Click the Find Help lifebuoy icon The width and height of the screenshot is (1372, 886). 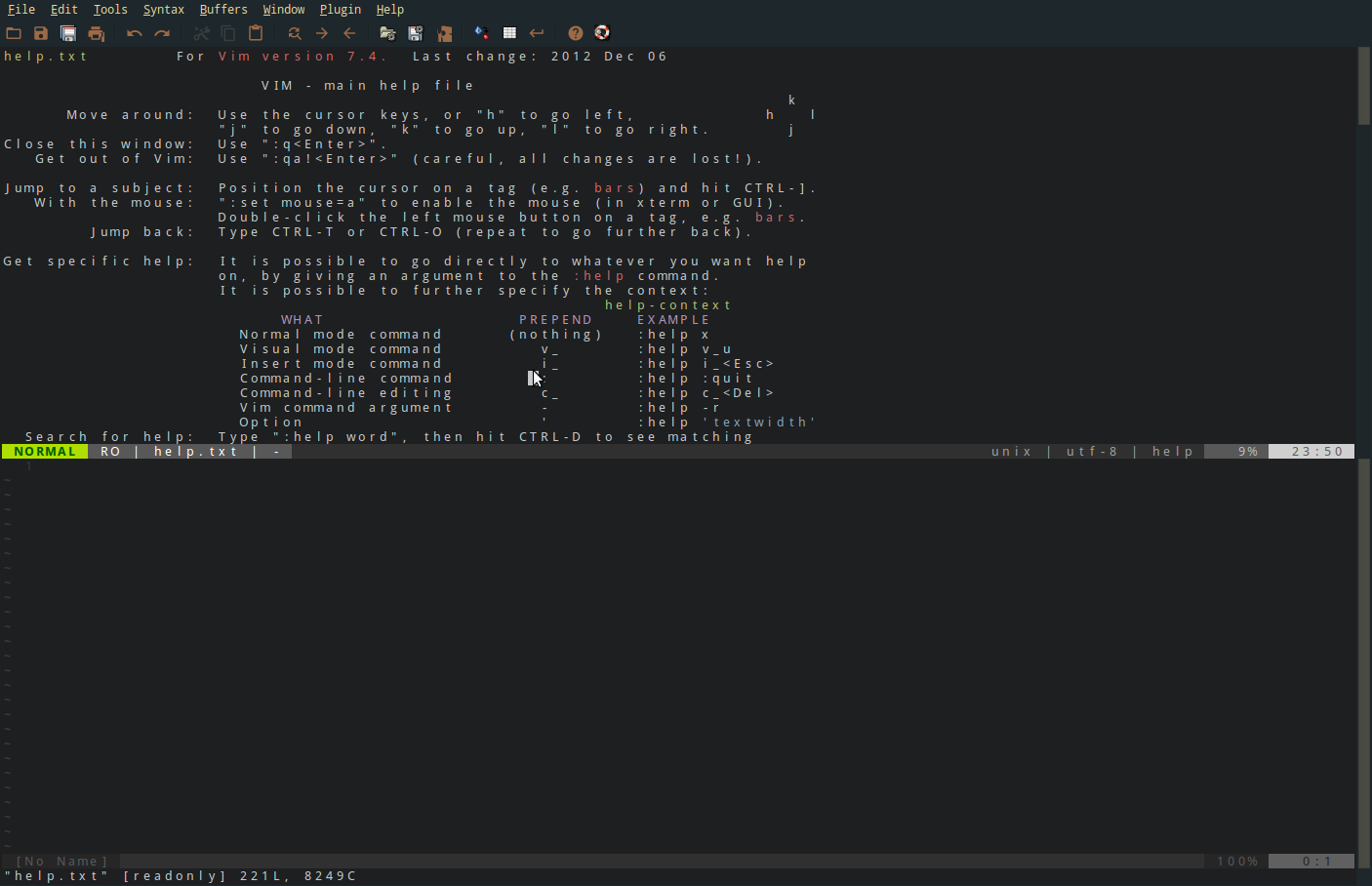click(603, 33)
